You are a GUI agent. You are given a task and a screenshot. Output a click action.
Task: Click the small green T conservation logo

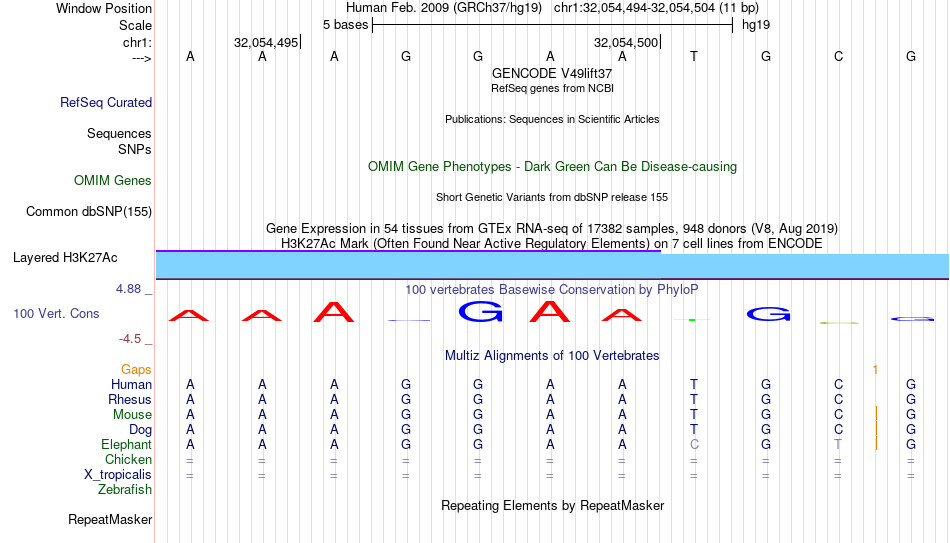[692, 319]
